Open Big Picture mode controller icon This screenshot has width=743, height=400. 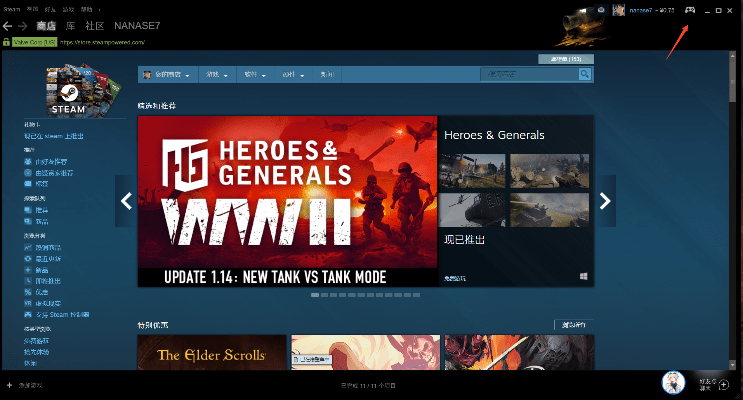(x=690, y=10)
